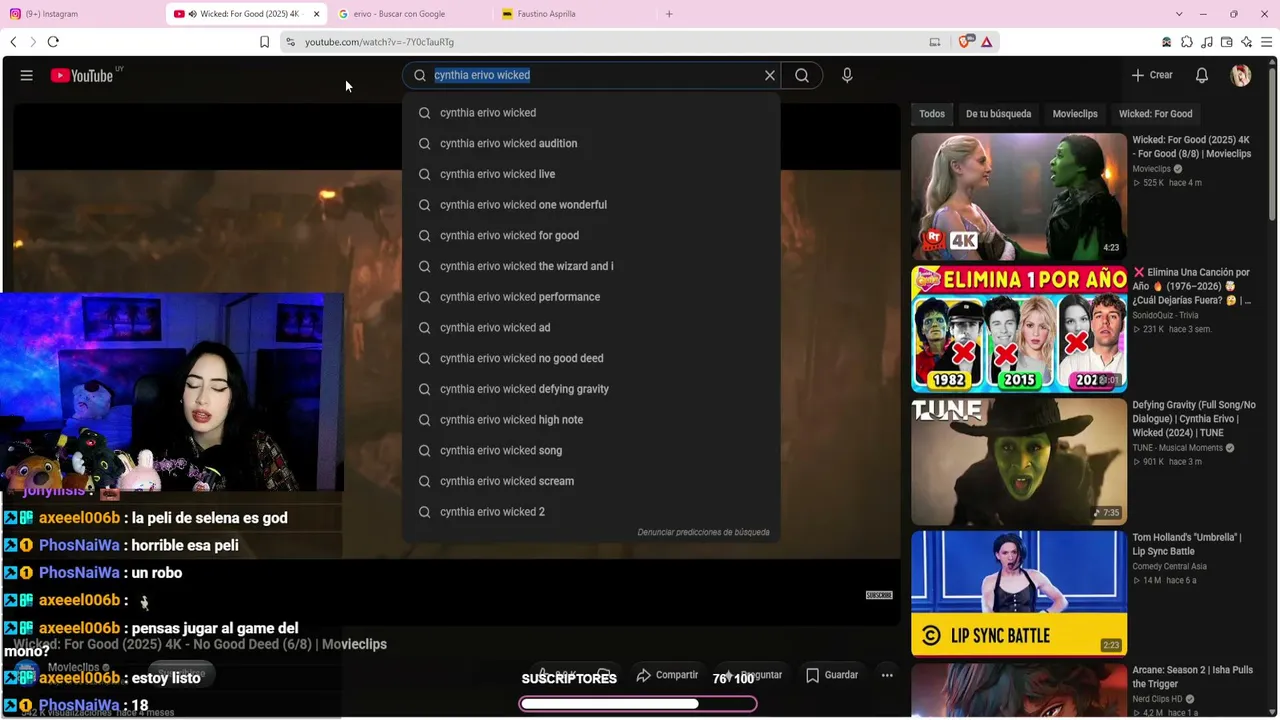This screenshot has height=720, width=1280.
Task: Open the Brave Rewards triangle icon
Action: (x=986, y=42)
